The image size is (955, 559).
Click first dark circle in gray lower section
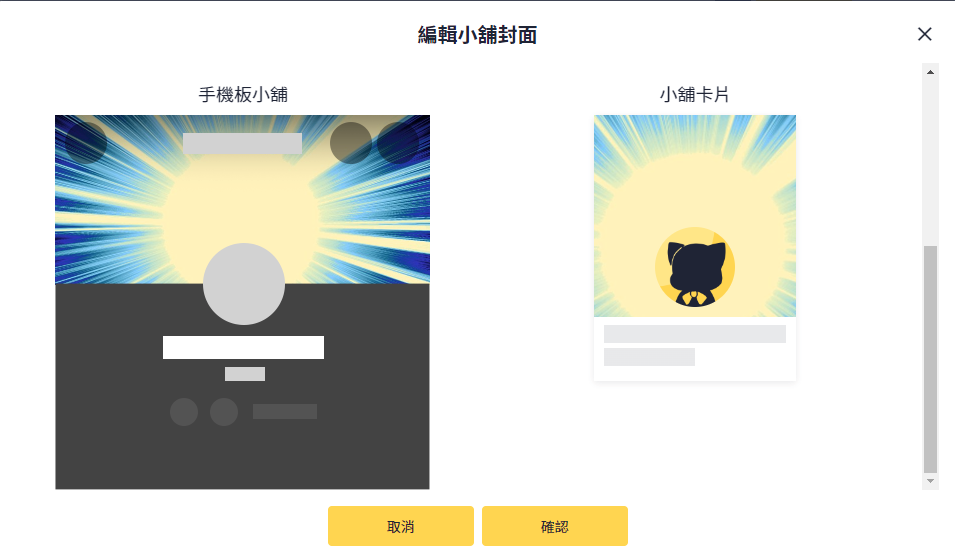click(x=184, y=412)
